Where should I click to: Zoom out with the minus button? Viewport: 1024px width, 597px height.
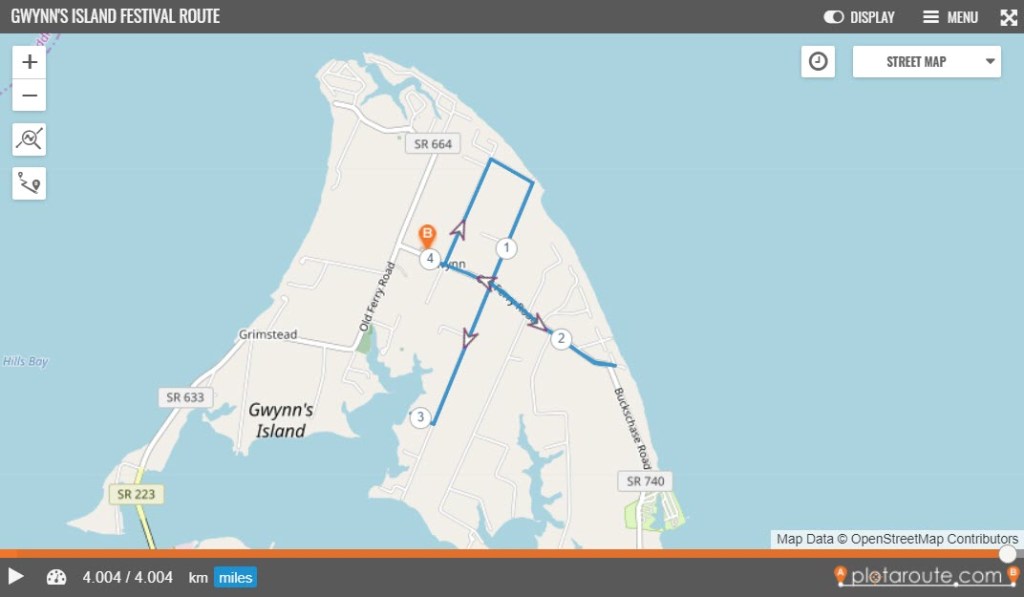tap(29, 95)
